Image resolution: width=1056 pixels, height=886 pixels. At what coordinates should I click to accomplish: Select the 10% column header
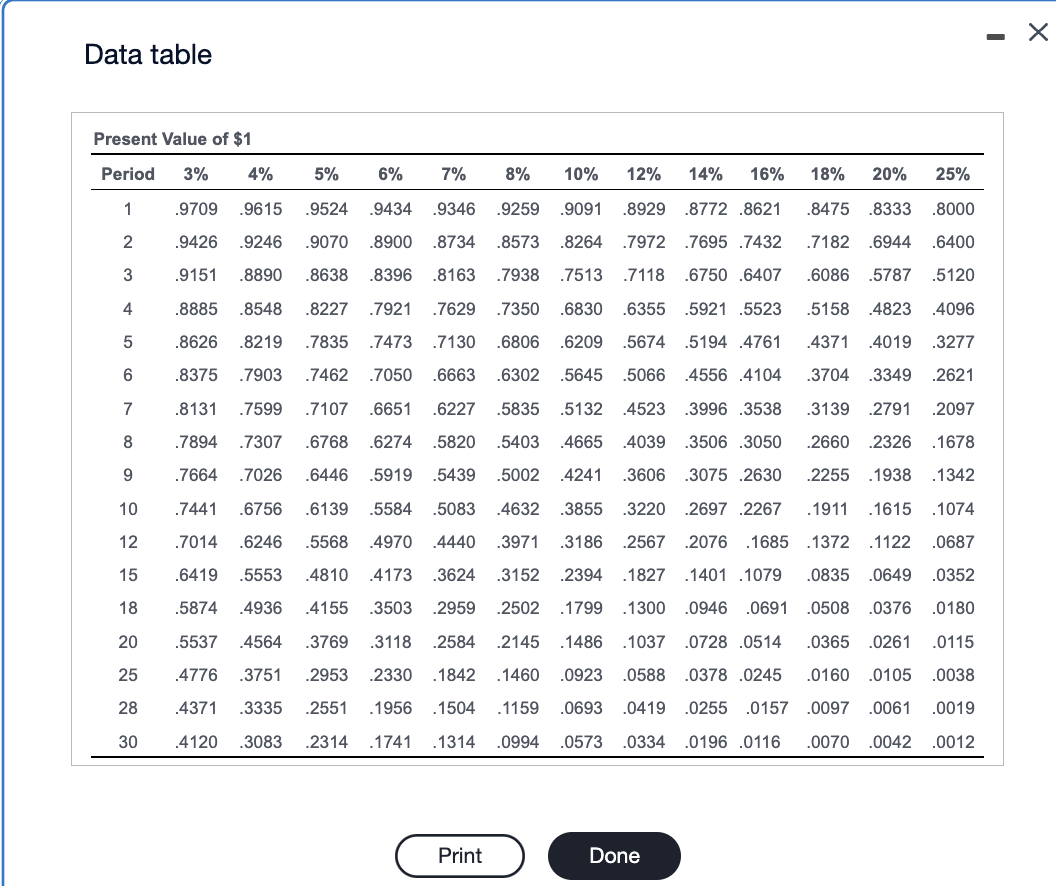[581, 174]
